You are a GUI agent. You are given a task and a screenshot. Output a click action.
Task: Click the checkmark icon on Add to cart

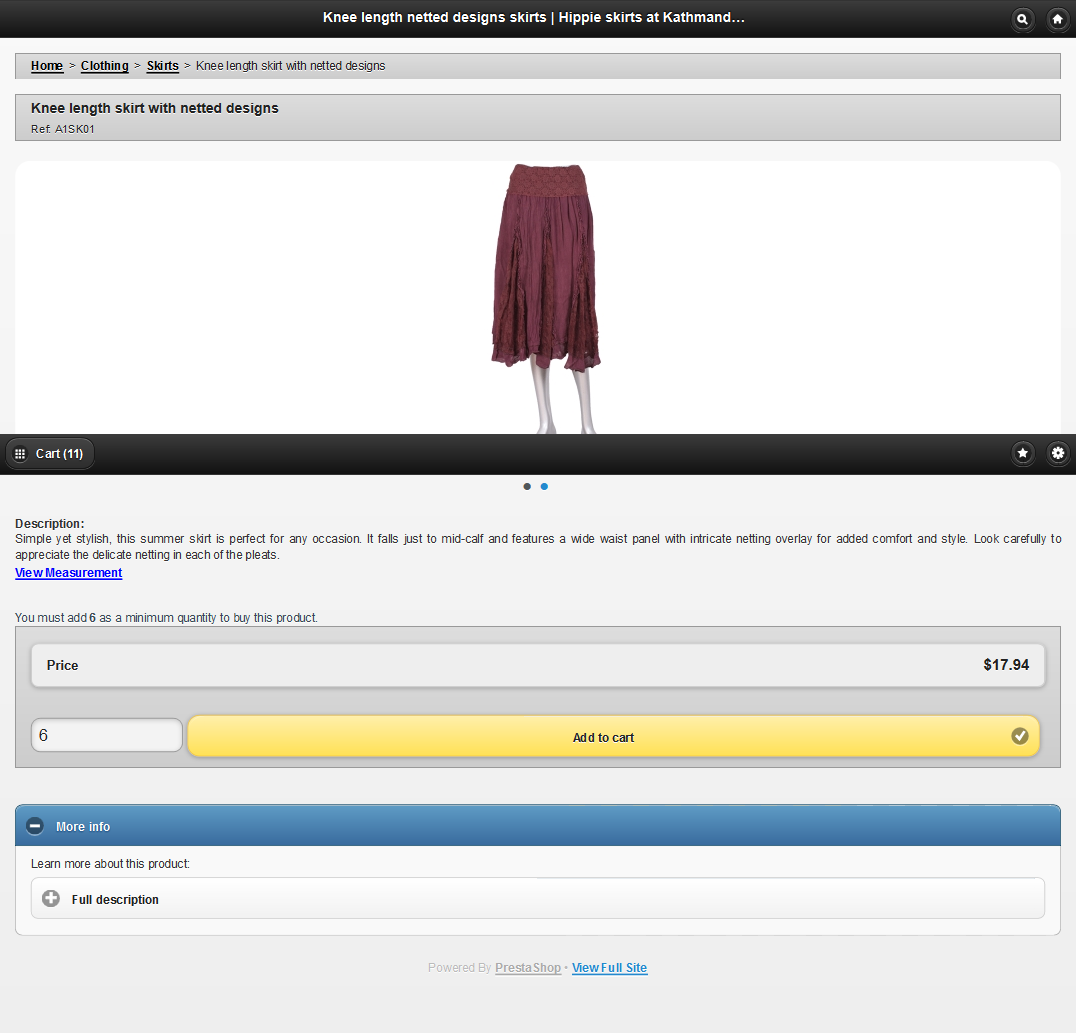click(x=1020, y=736)
